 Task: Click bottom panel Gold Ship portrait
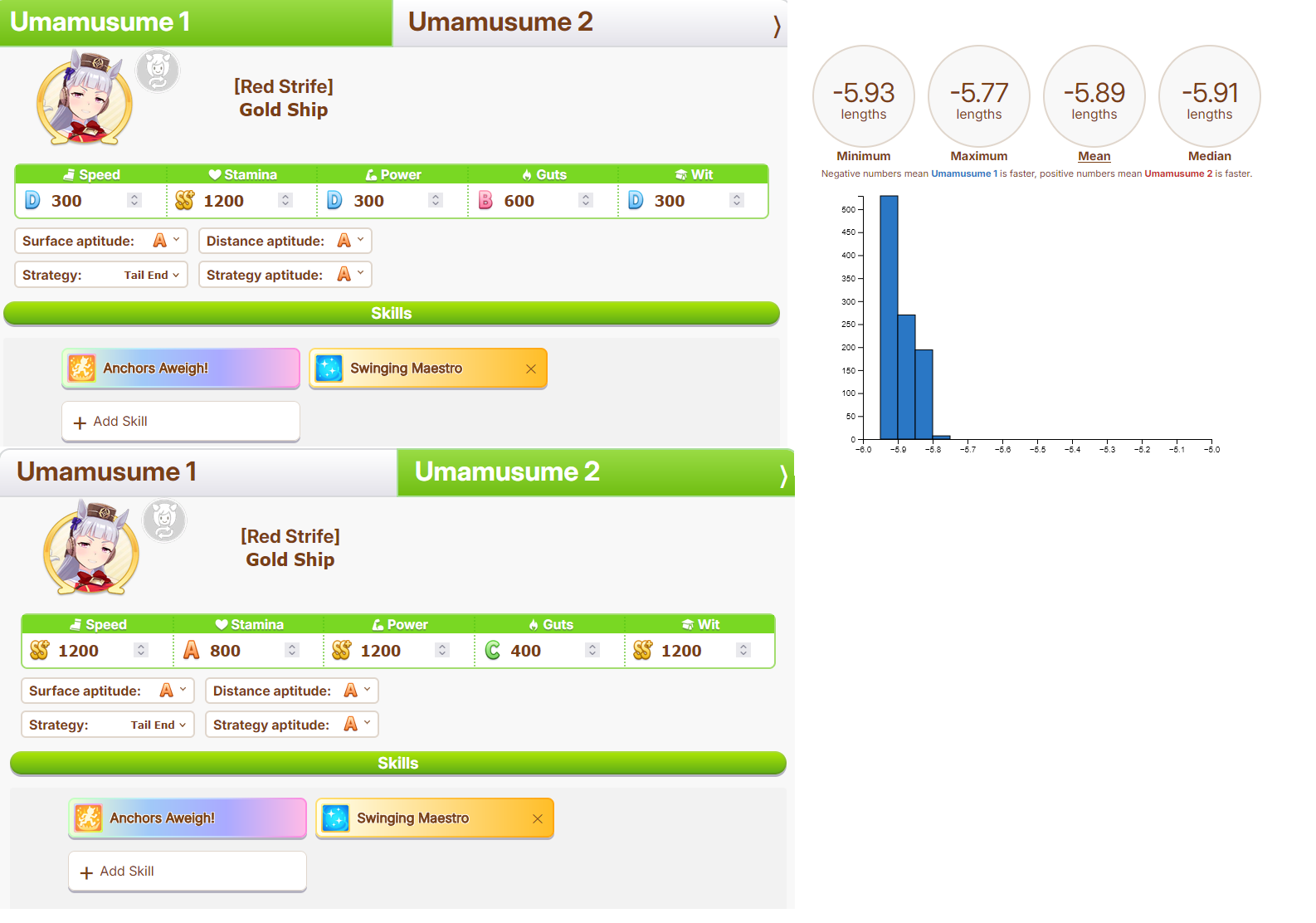point(91,548)
